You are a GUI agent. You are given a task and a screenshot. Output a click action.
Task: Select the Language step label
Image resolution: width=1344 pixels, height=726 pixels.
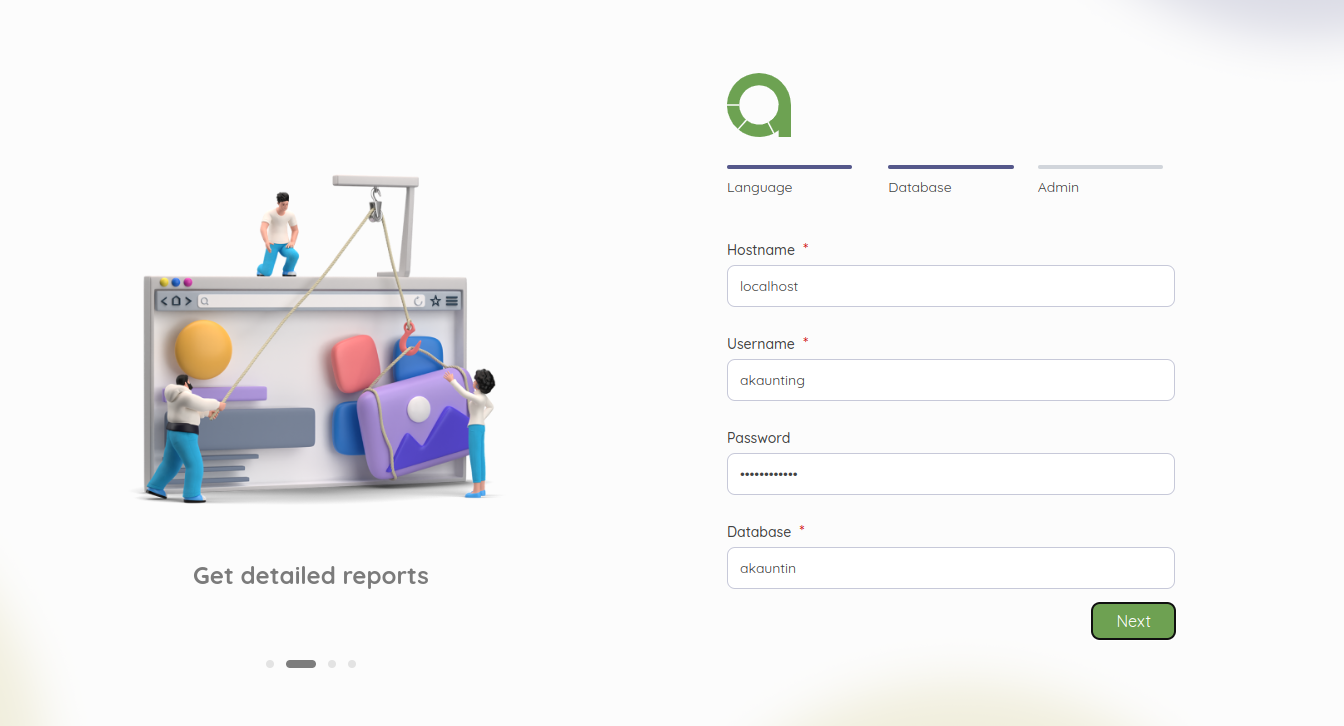[x=759, y=188]
